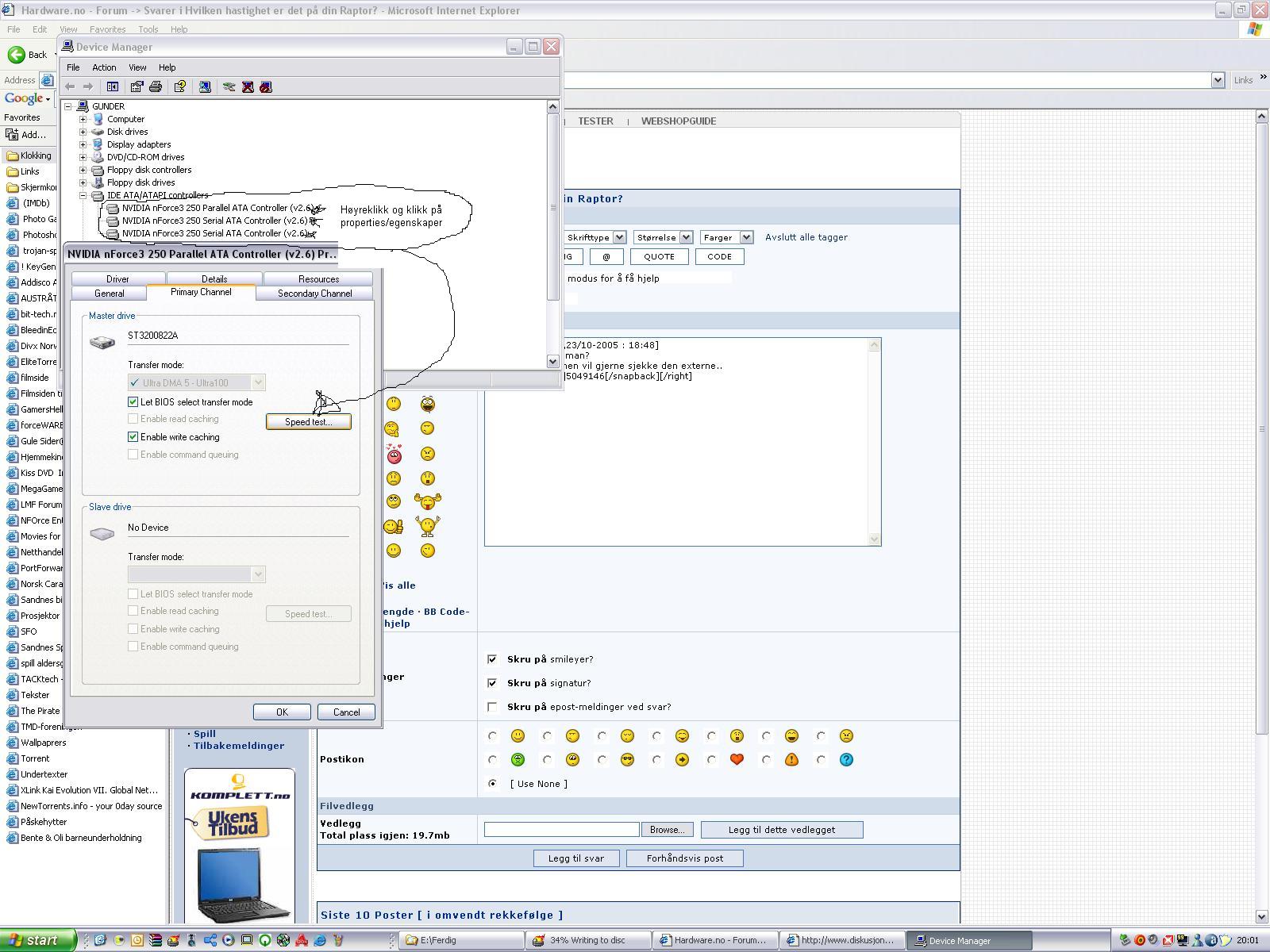
Task: Click the WinRAR icon in quick launch
Action: click(156, 940)
